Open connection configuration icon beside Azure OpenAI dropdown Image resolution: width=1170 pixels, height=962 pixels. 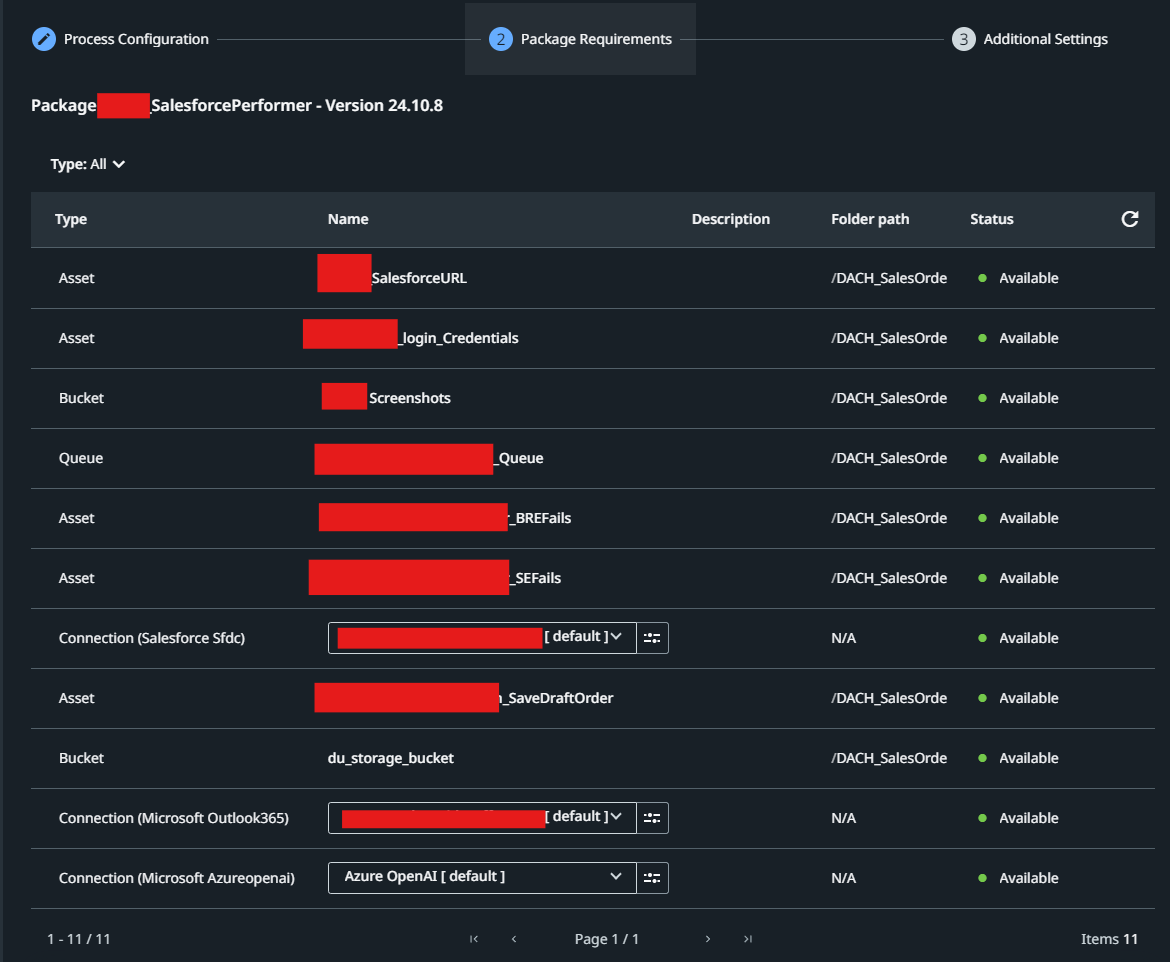[x=652, y=878]
